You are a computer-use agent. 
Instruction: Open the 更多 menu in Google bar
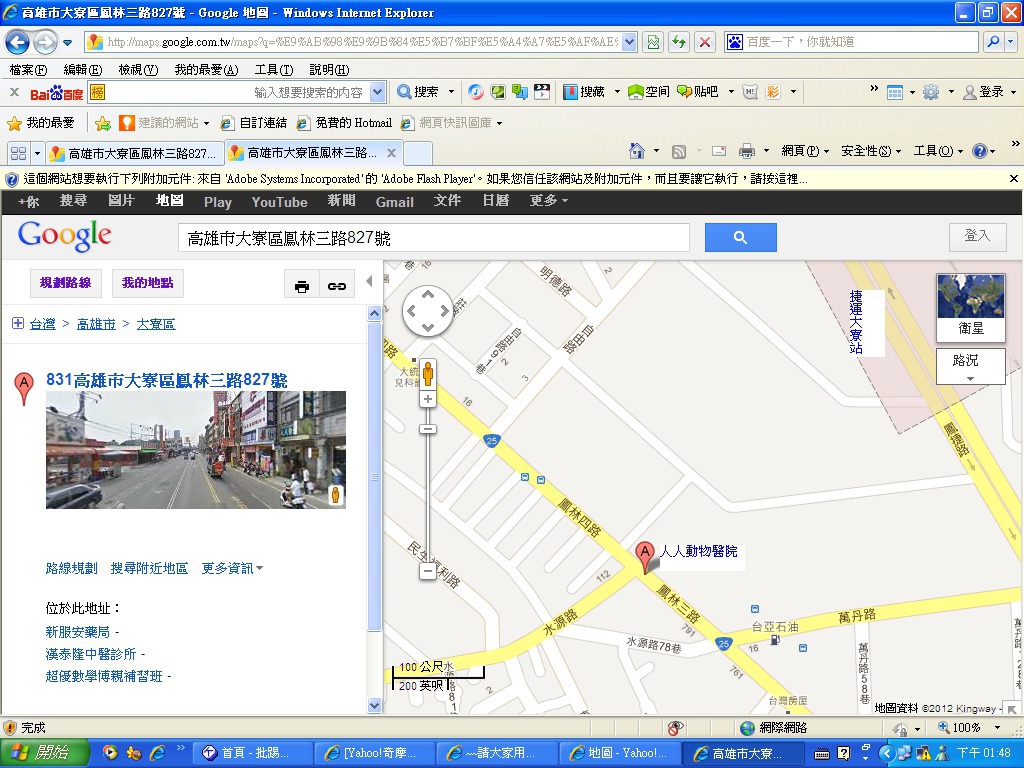coord(548,201)
